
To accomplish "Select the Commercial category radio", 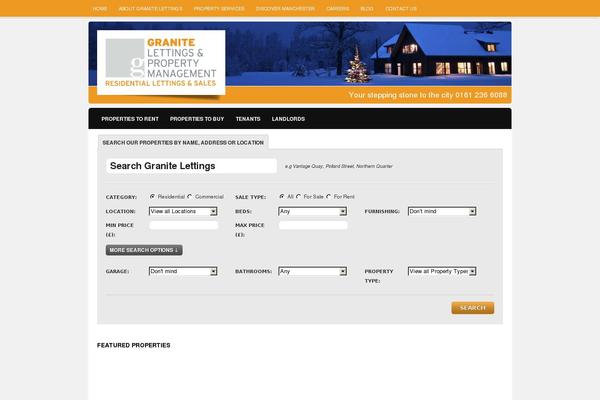I will (190, 196).
